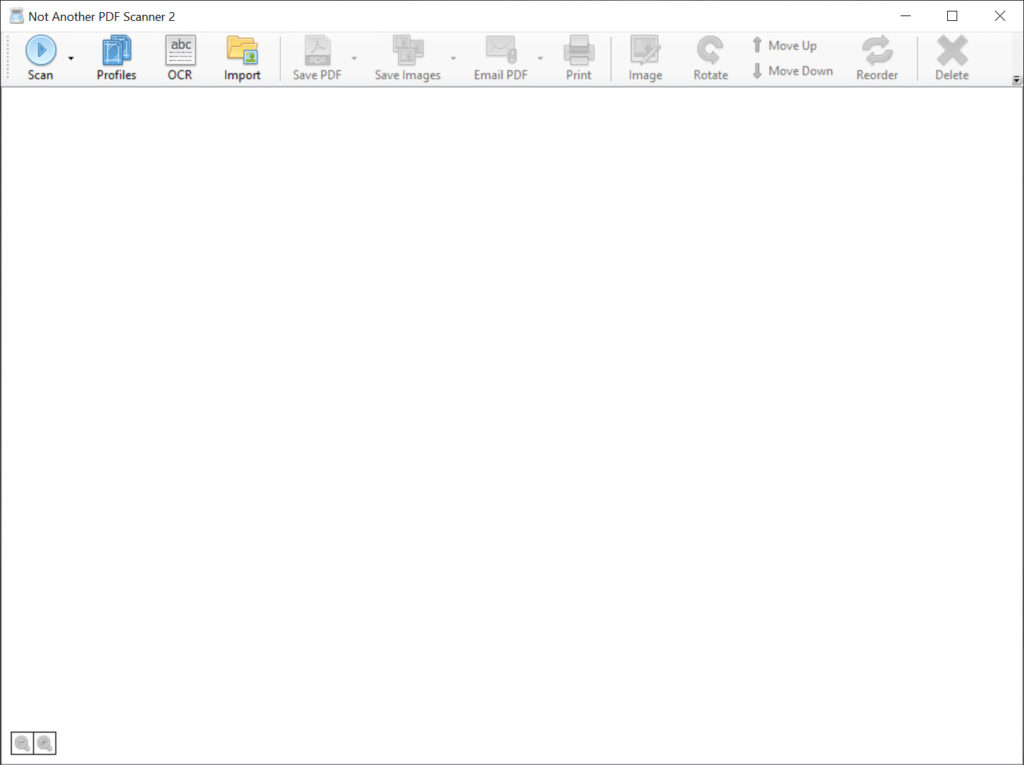
Task: Expand the Email PDF dropdown arrow
Action: (x=540, y=59)
